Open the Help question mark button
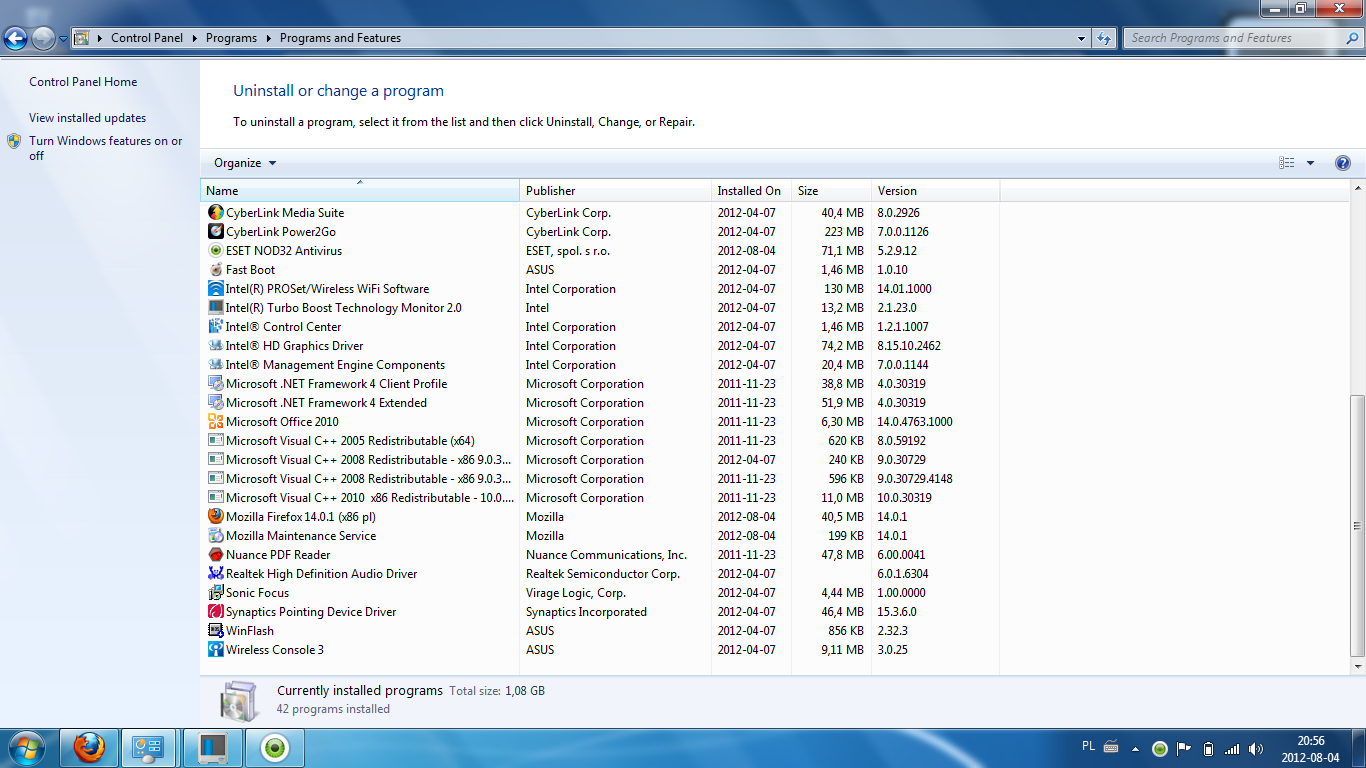Screen dimensions: 1366x768 point(1342,163)
